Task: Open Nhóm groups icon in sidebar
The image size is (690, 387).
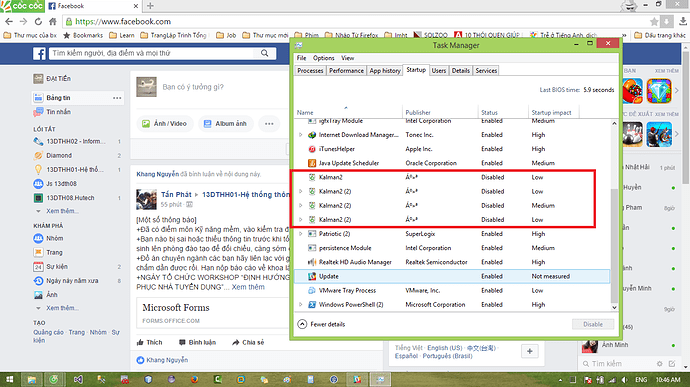Action: click(38, 238)
